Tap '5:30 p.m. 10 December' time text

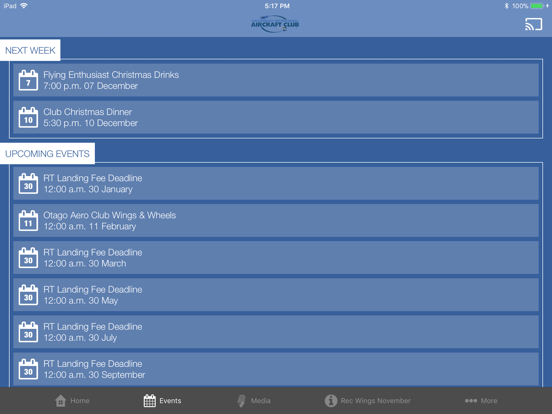click(x=90, y=123)
